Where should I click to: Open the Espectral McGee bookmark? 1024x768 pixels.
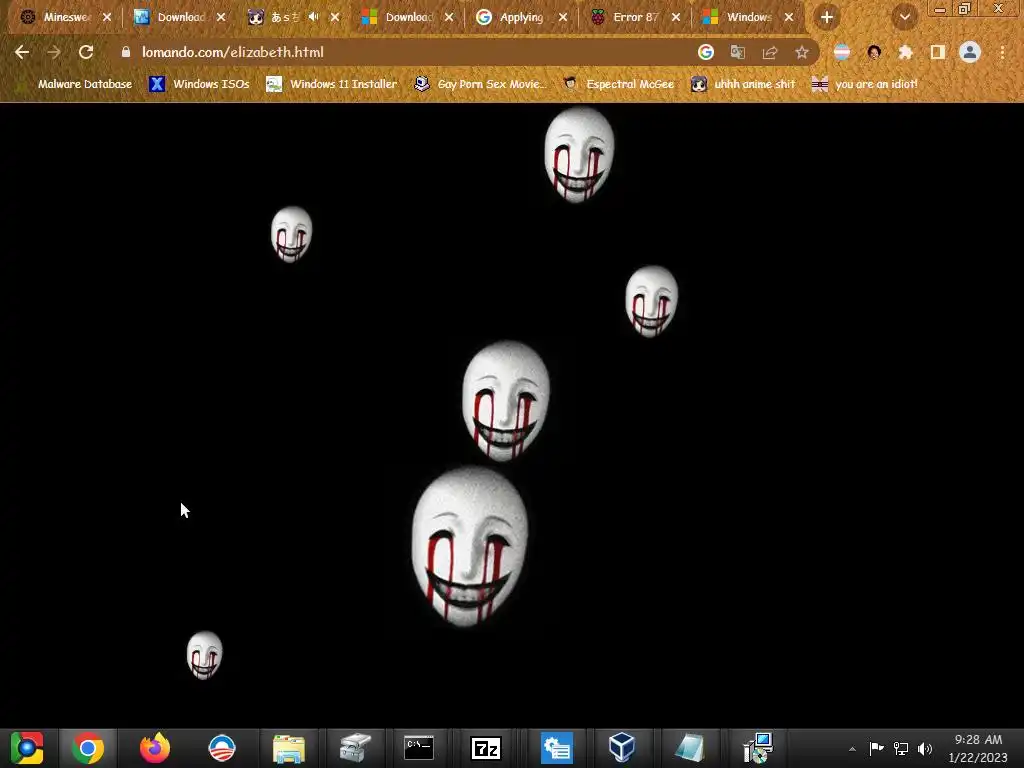618,84
